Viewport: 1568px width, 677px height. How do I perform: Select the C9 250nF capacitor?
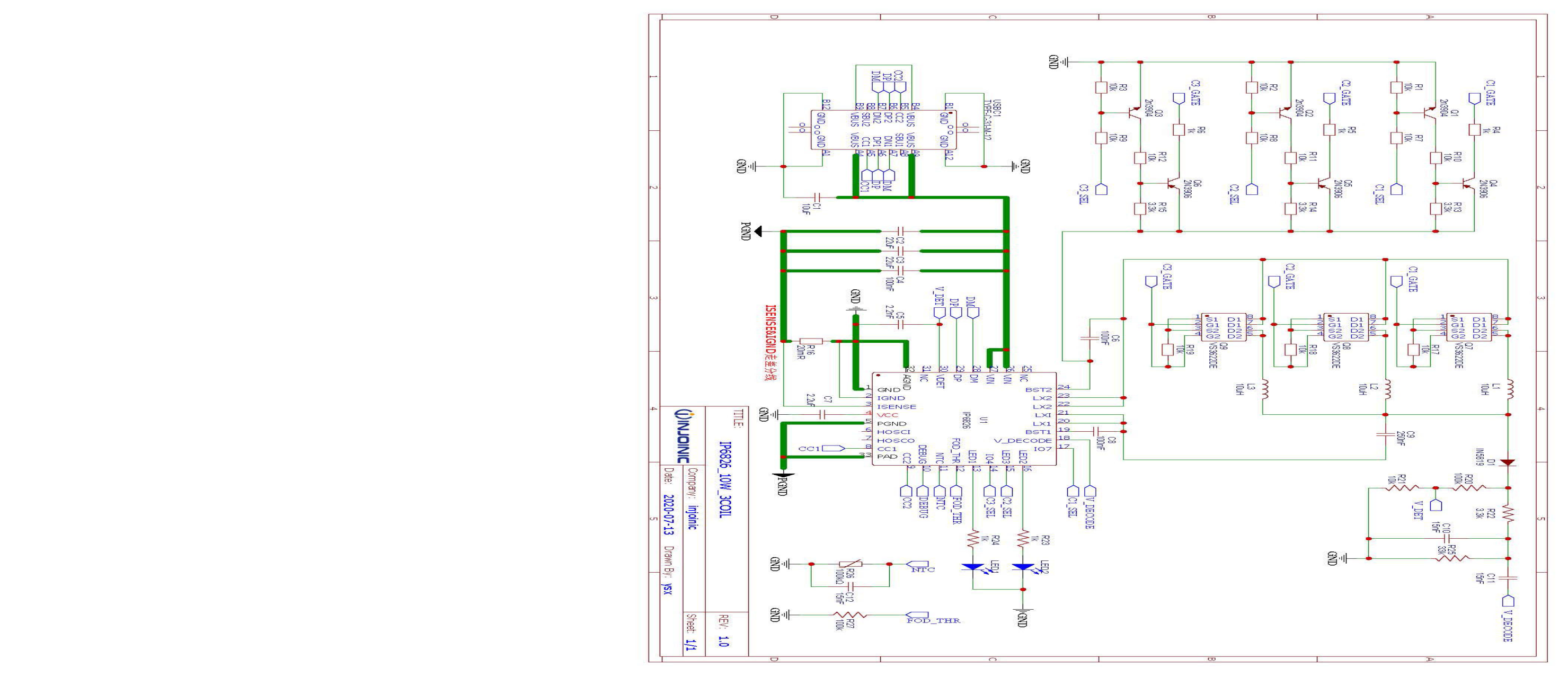tap(1387, 435)
